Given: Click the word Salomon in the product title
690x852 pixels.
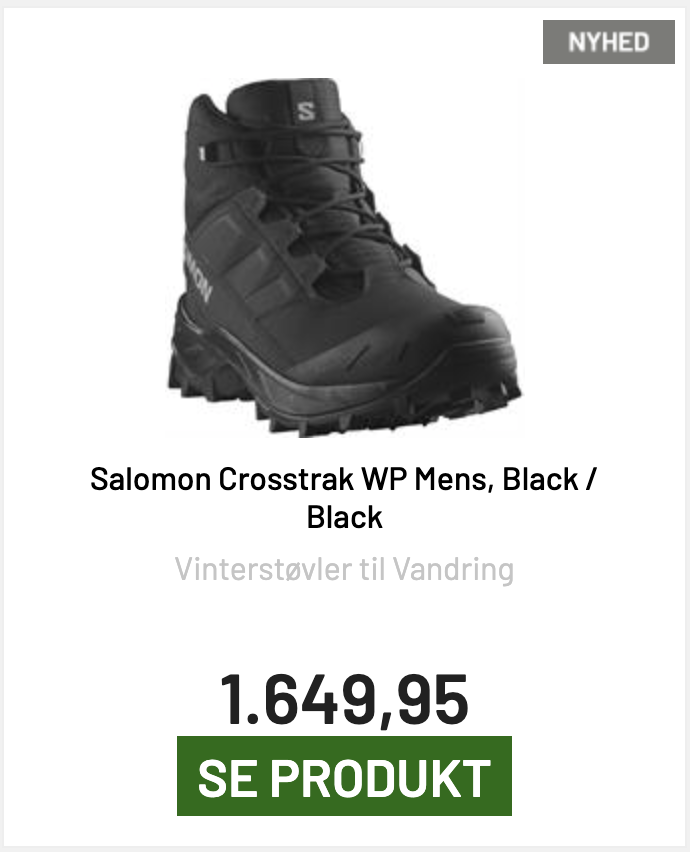Looking at the screenshot, I should 150,479.
